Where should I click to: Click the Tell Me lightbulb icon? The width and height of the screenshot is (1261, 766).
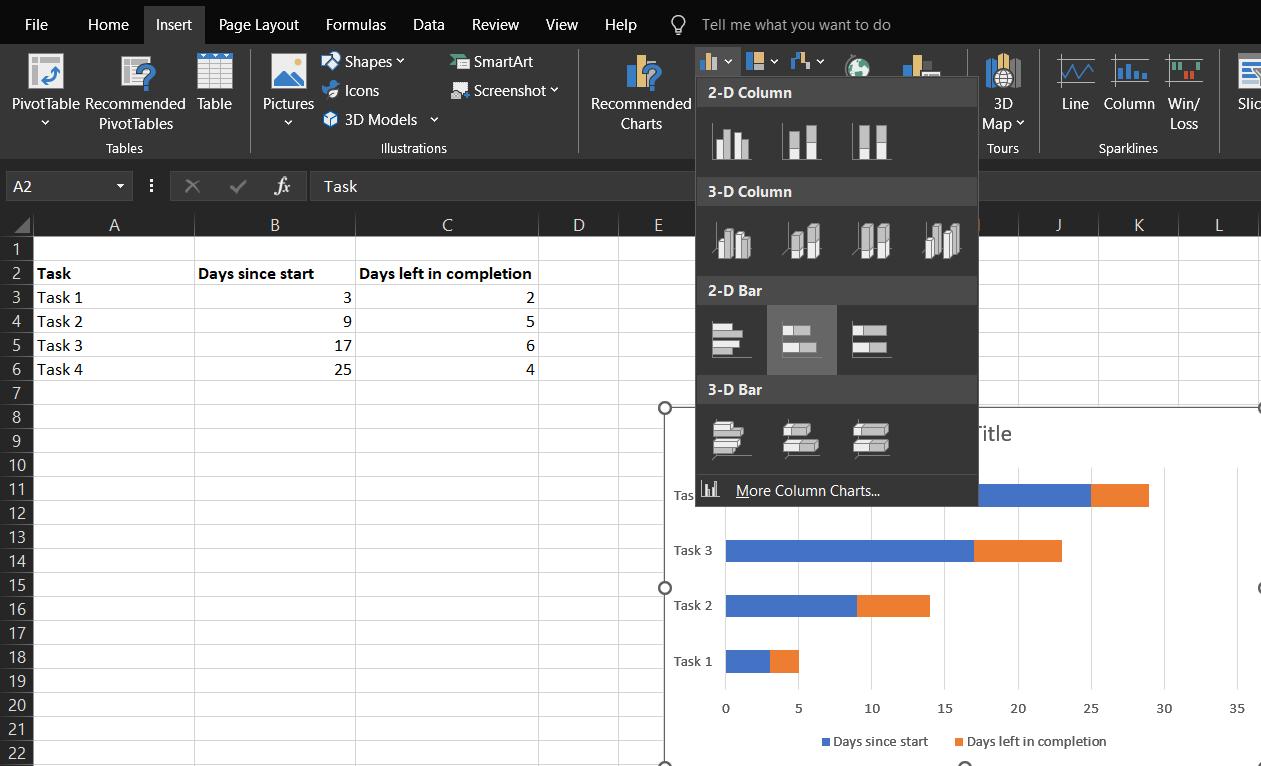678,25
